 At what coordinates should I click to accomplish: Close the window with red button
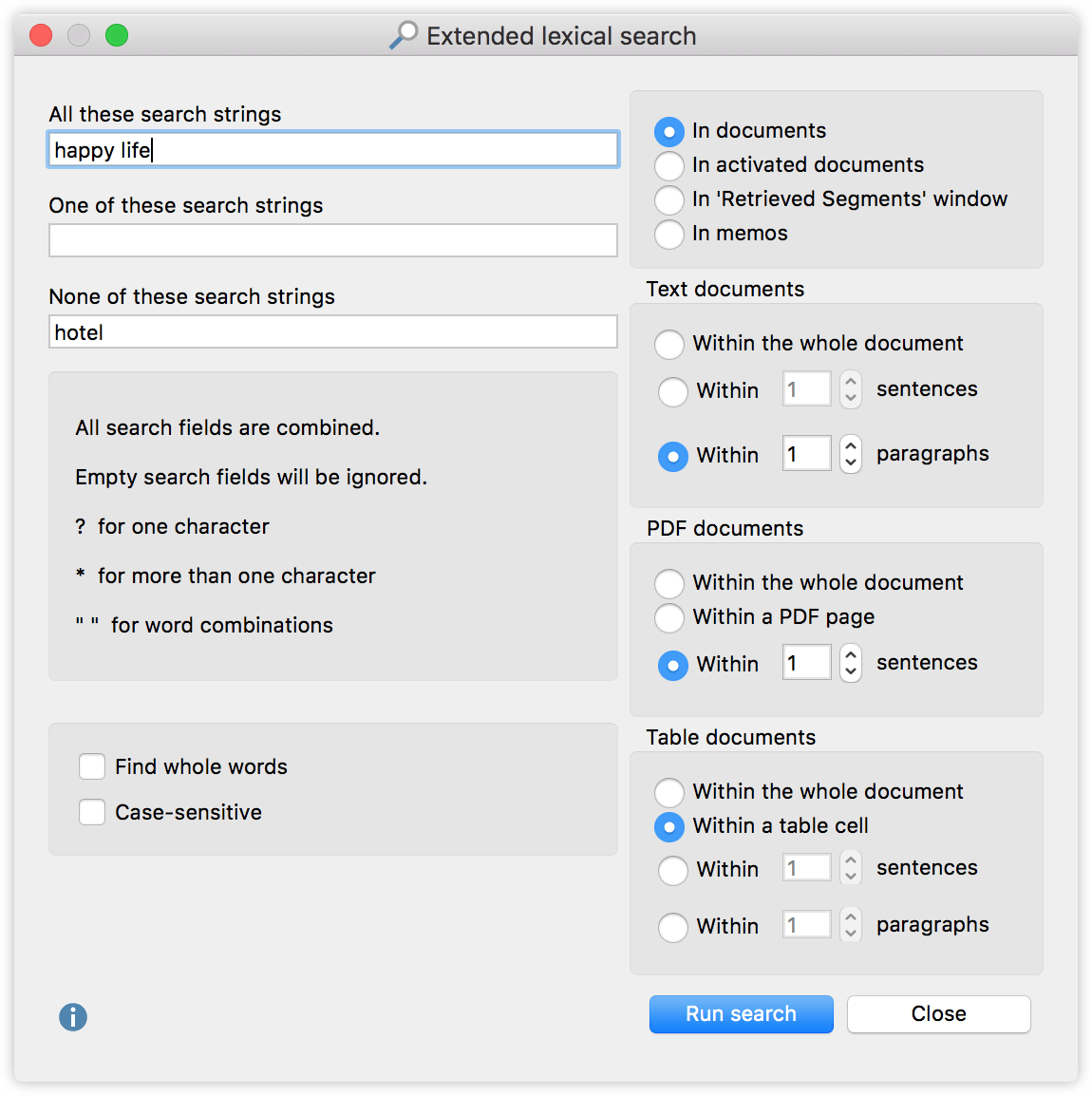click(x=41, y=35)
